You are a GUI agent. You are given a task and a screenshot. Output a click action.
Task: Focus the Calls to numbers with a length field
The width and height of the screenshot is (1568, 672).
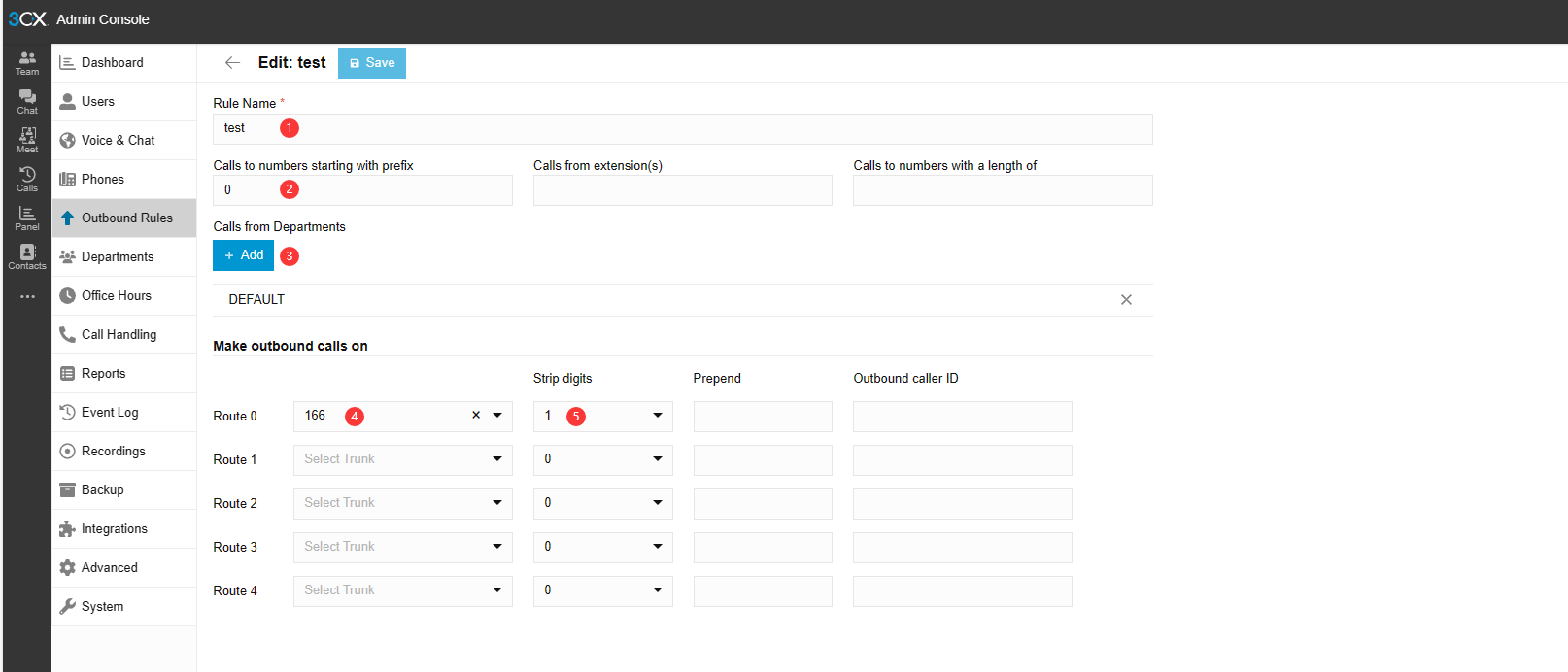click(x=1003, y=190)
